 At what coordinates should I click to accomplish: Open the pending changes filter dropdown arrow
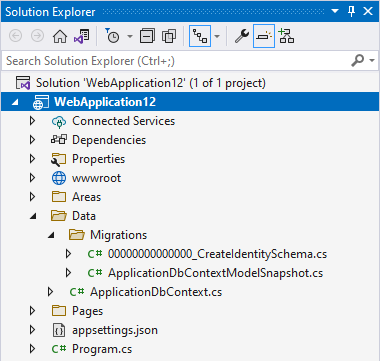[x=130, y=36]
